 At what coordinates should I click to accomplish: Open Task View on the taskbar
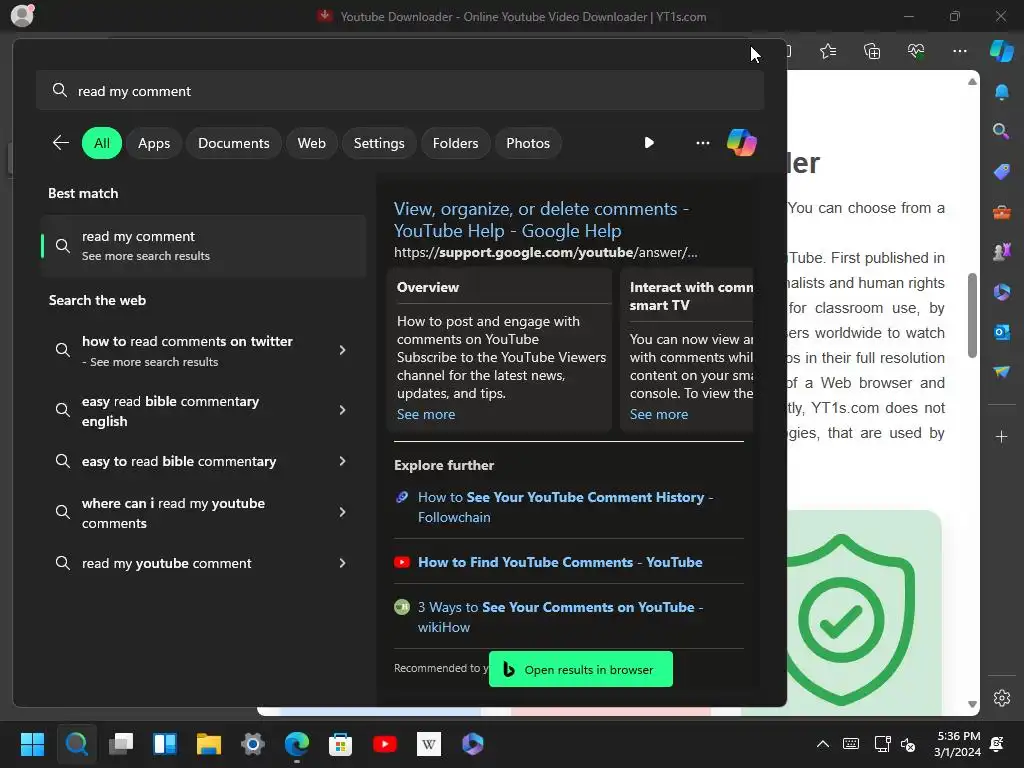click(121, 744)
